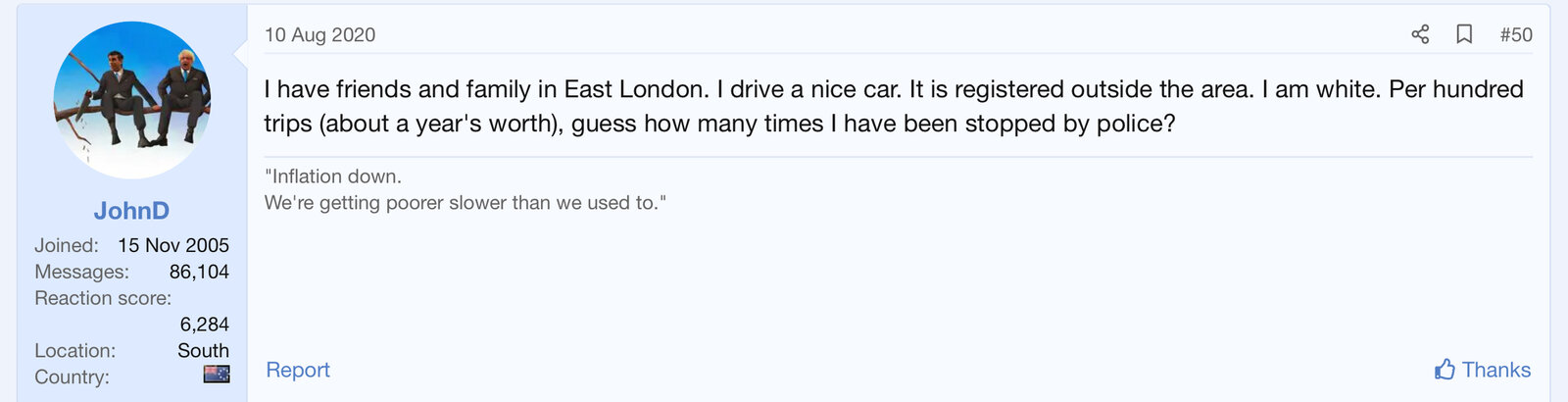Report this post

[x=298, y=370]
